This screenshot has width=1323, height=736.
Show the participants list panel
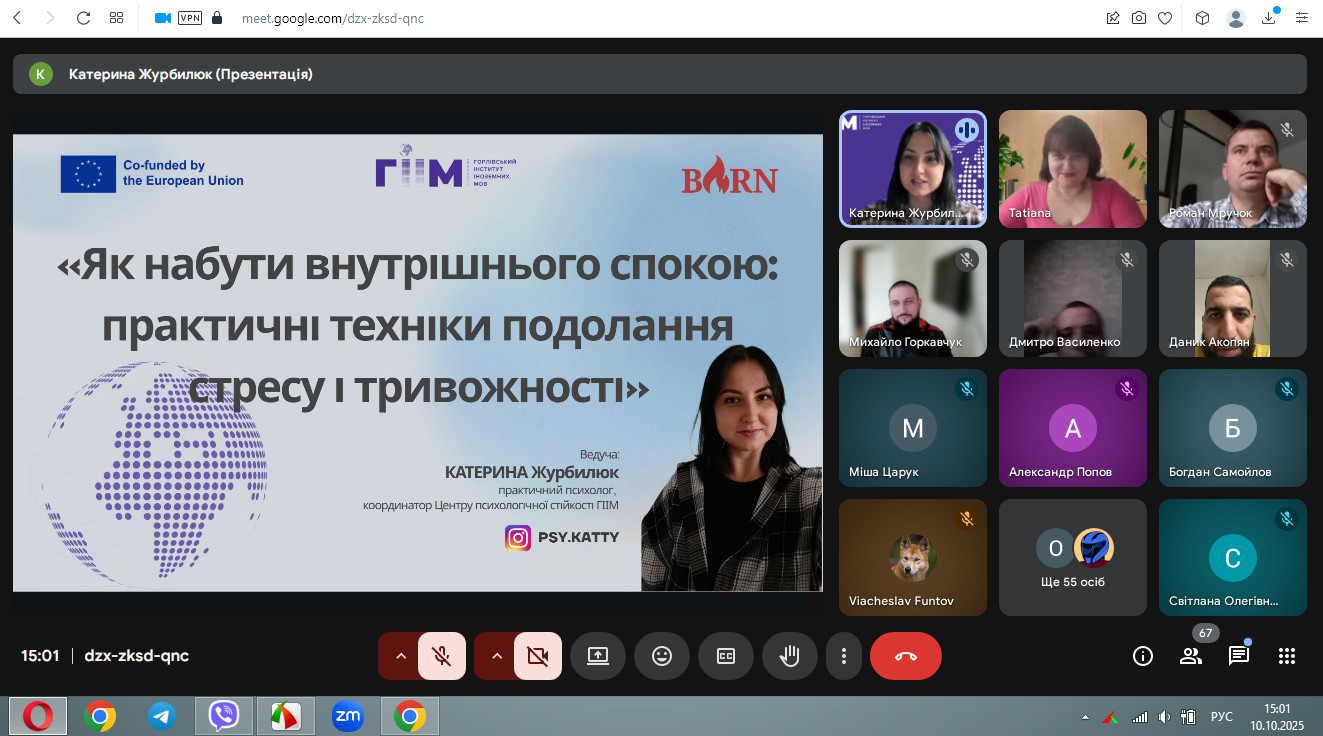click(1190, 656)
